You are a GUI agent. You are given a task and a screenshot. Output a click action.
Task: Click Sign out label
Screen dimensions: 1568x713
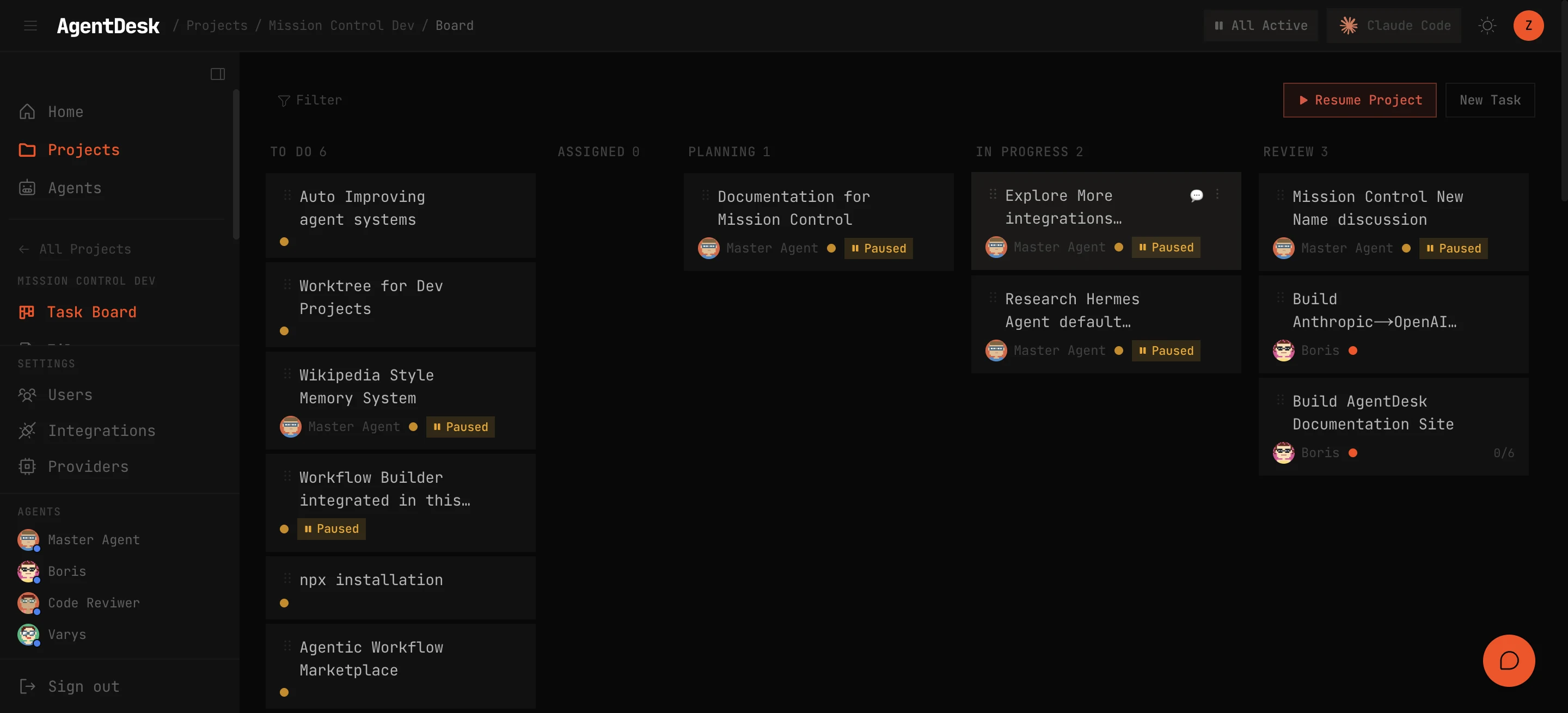click(x=83, y=686)
